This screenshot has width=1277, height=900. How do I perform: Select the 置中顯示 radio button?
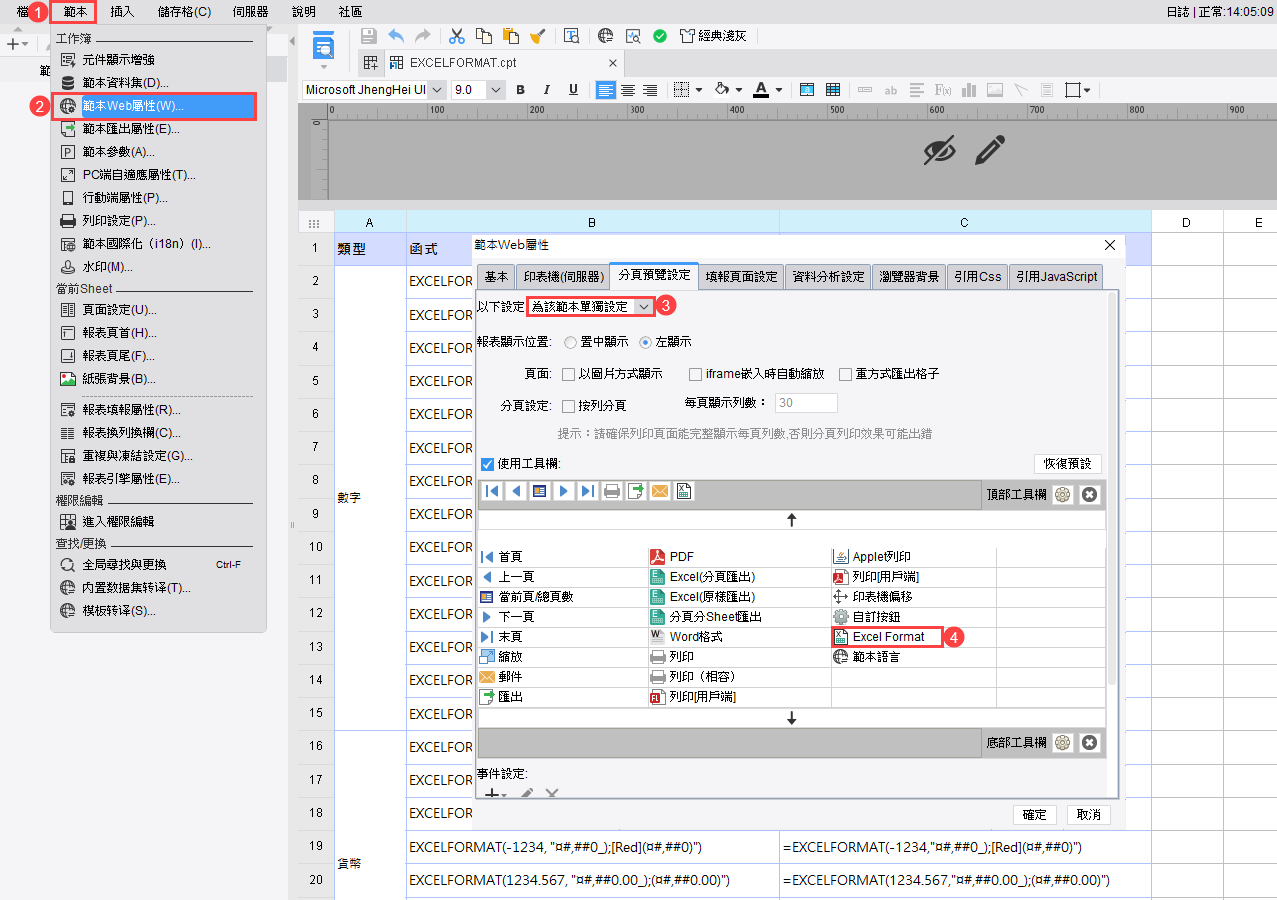click(570, 342)
